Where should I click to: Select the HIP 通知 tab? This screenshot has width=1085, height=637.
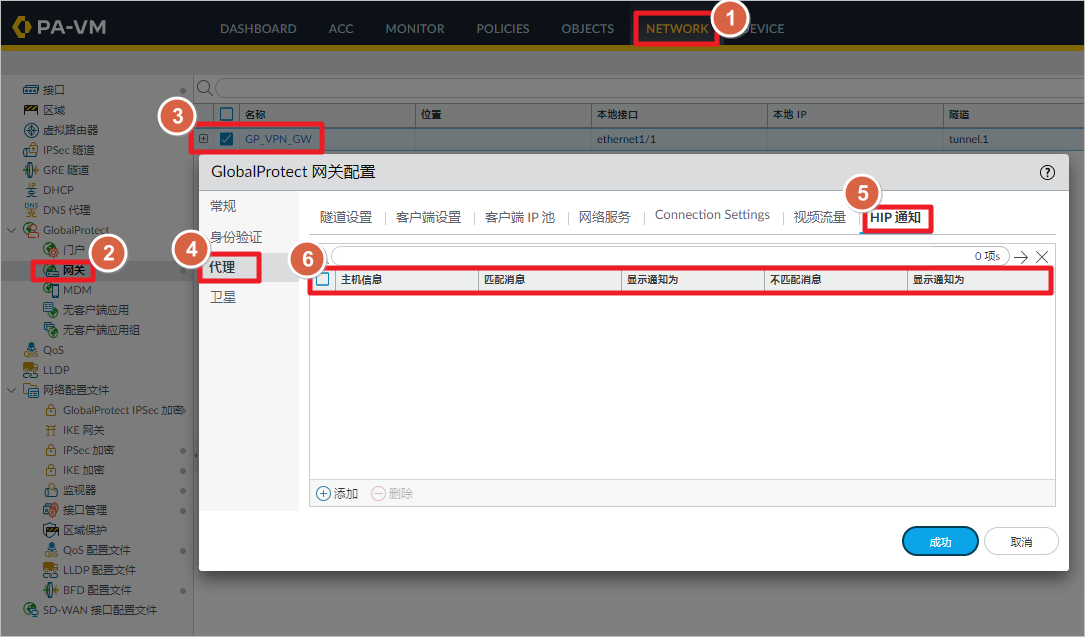[x=895, y=217]
